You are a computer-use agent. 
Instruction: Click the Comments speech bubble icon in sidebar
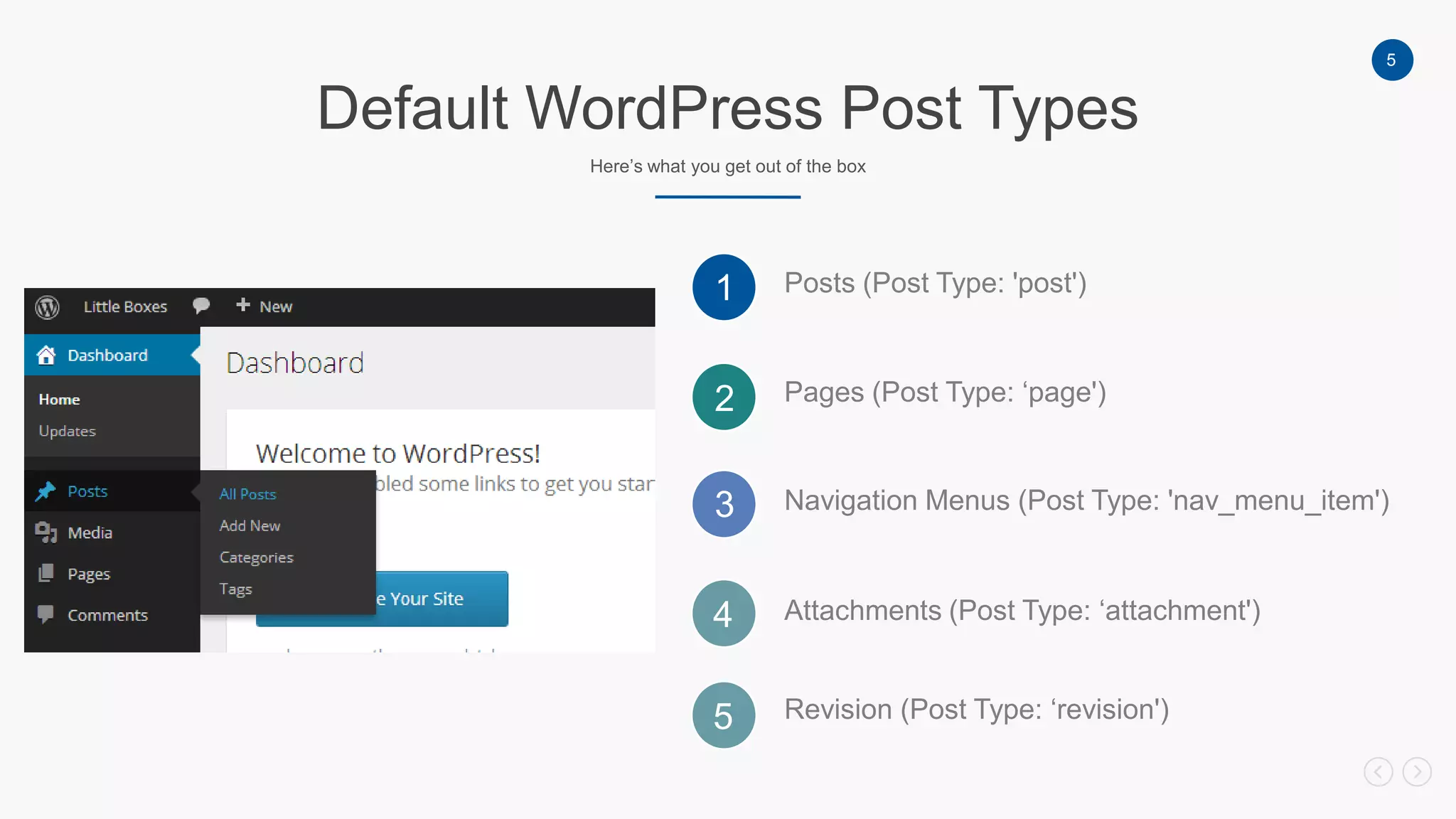point(46,614)
